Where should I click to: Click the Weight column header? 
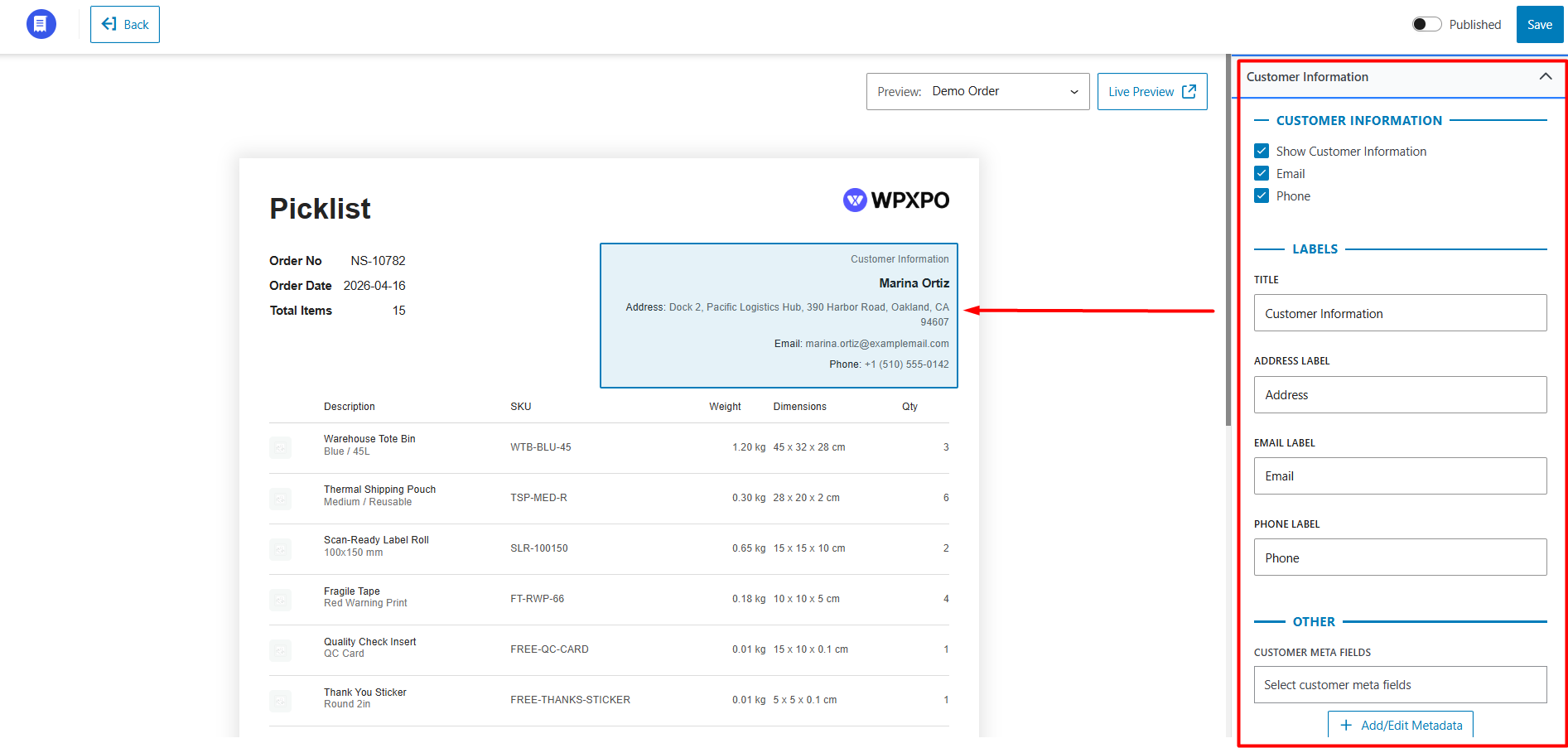click(x=725, y=406)
